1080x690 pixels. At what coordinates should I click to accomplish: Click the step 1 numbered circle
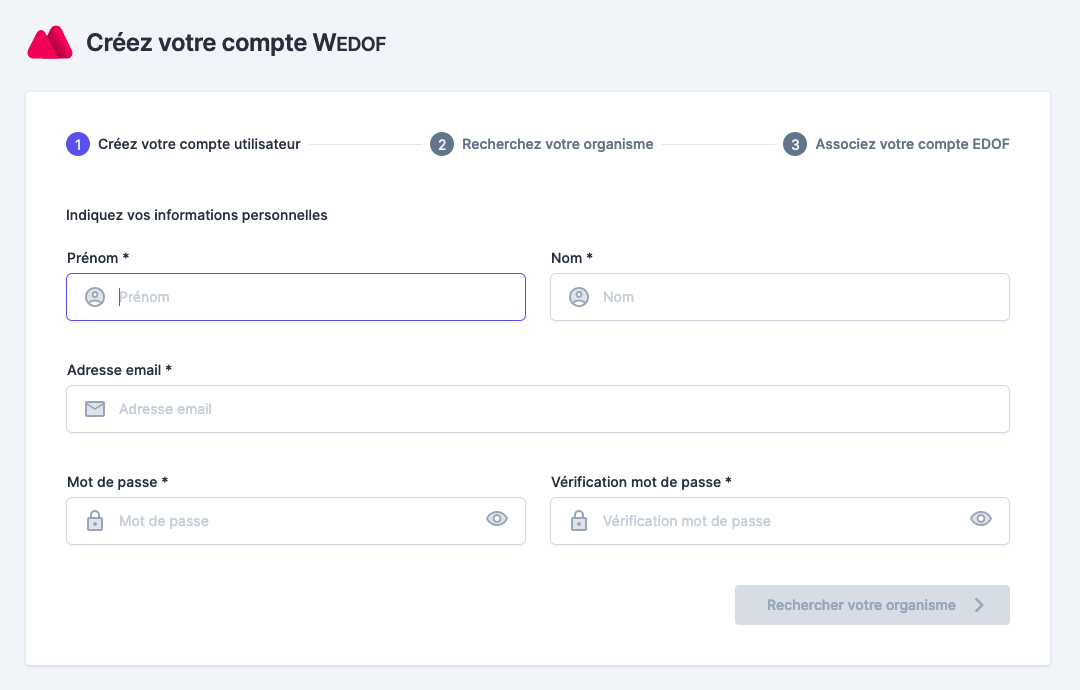(78, 144)
